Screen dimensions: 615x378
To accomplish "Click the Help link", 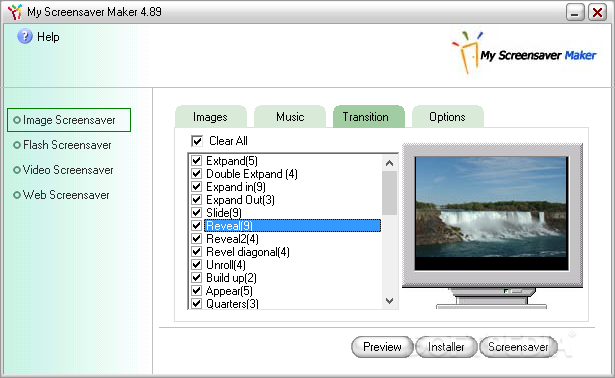I will coord(48,37).
